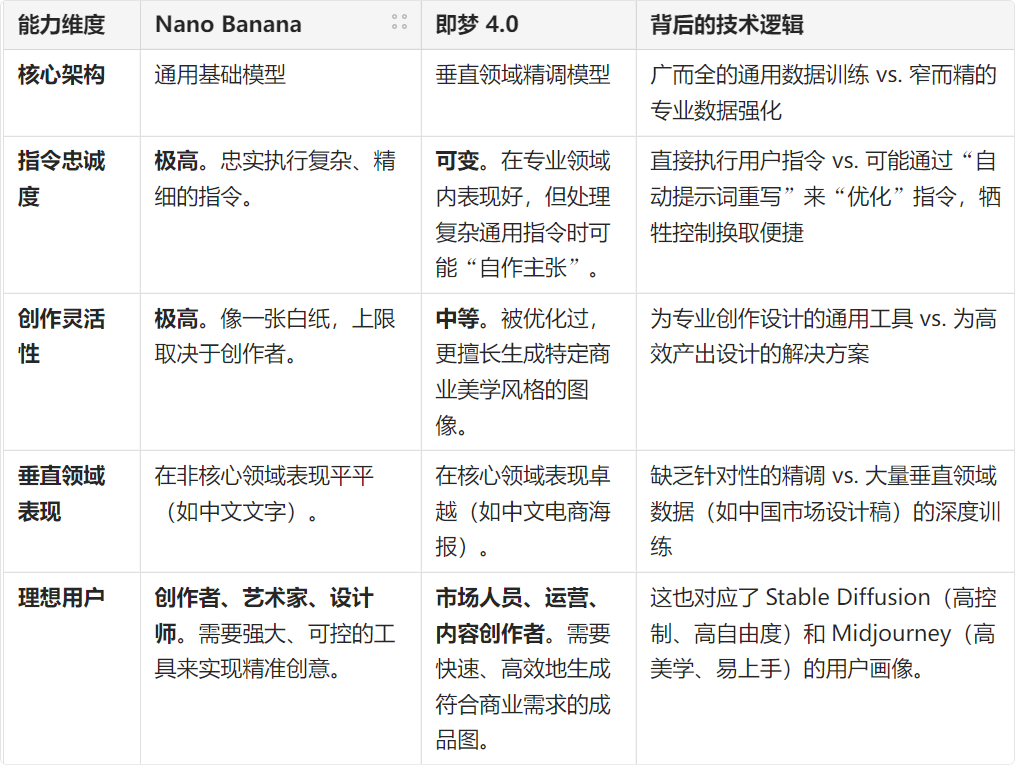Click the cell 在核心领域表现卓越
The image size is (1015, 765).
click(x=529, y=511)
